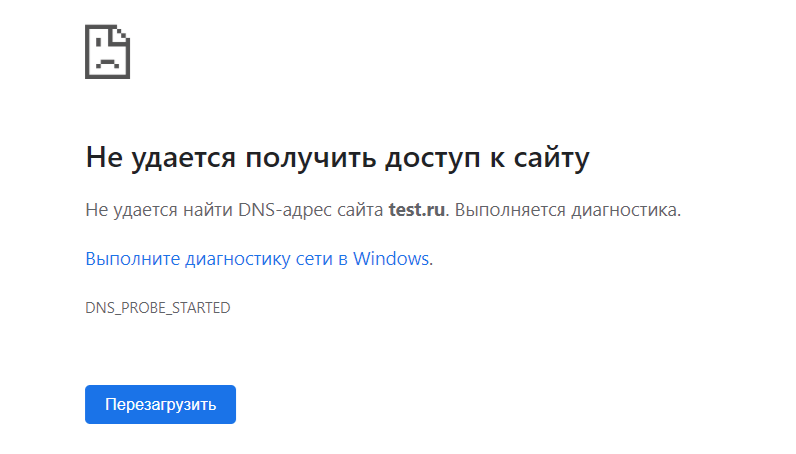The image size is (796, 454).
Task: Click the word сайту in the heading
Action: pyautogui.click(x=551, y=158)
